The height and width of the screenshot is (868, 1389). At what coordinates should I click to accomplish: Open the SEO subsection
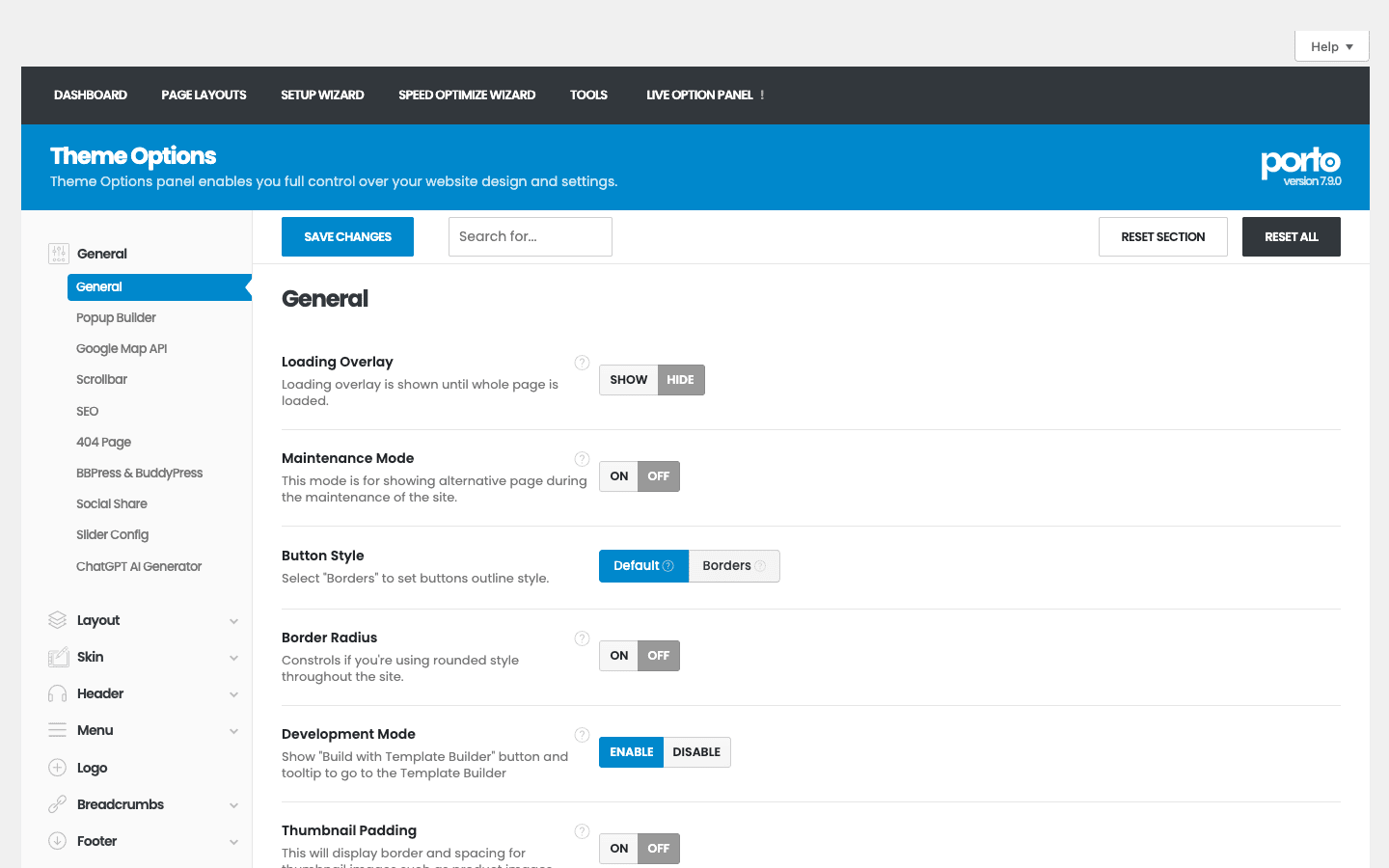point(88,411)
